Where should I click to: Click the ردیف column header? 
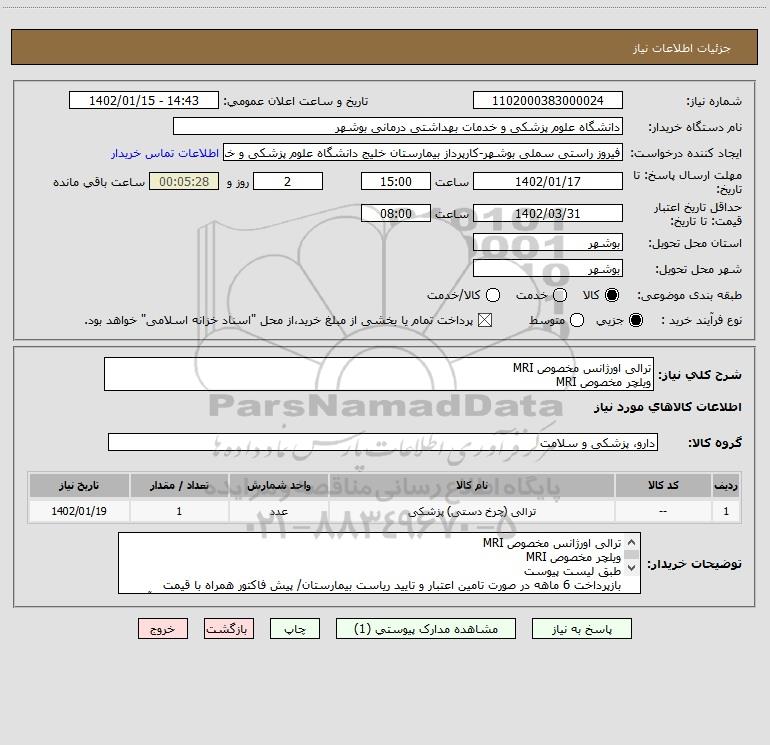[x=726, y=485]
